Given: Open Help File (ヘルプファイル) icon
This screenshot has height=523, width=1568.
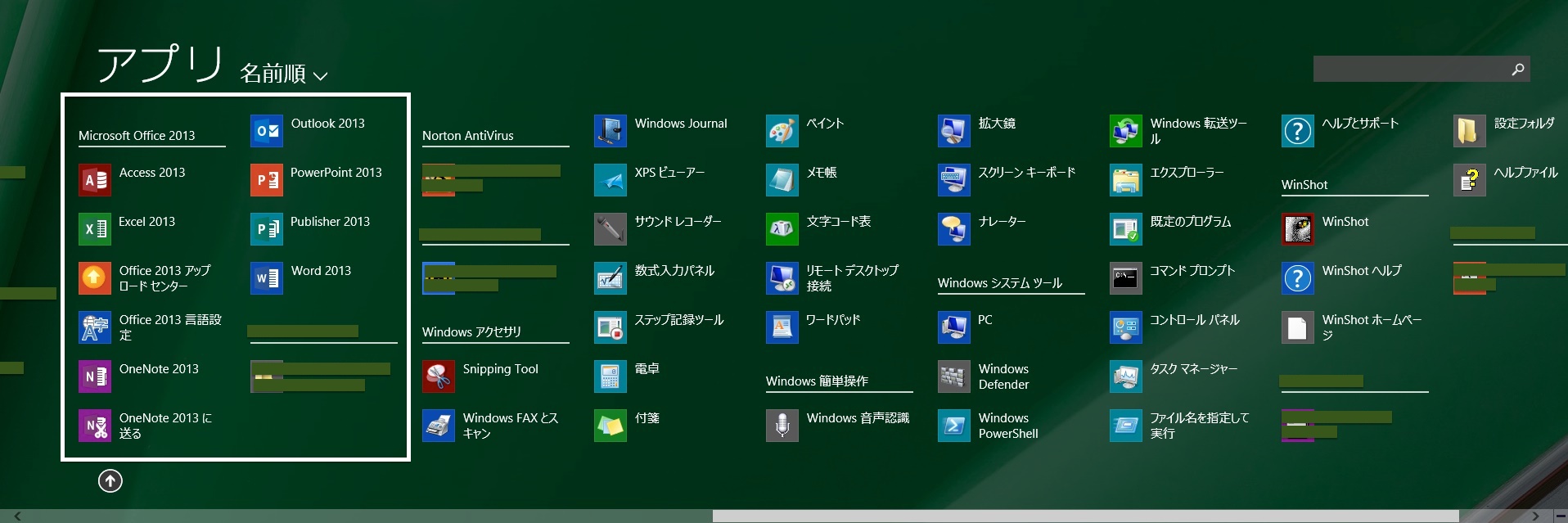Looking at the screenshot, I should [1470, 180].
